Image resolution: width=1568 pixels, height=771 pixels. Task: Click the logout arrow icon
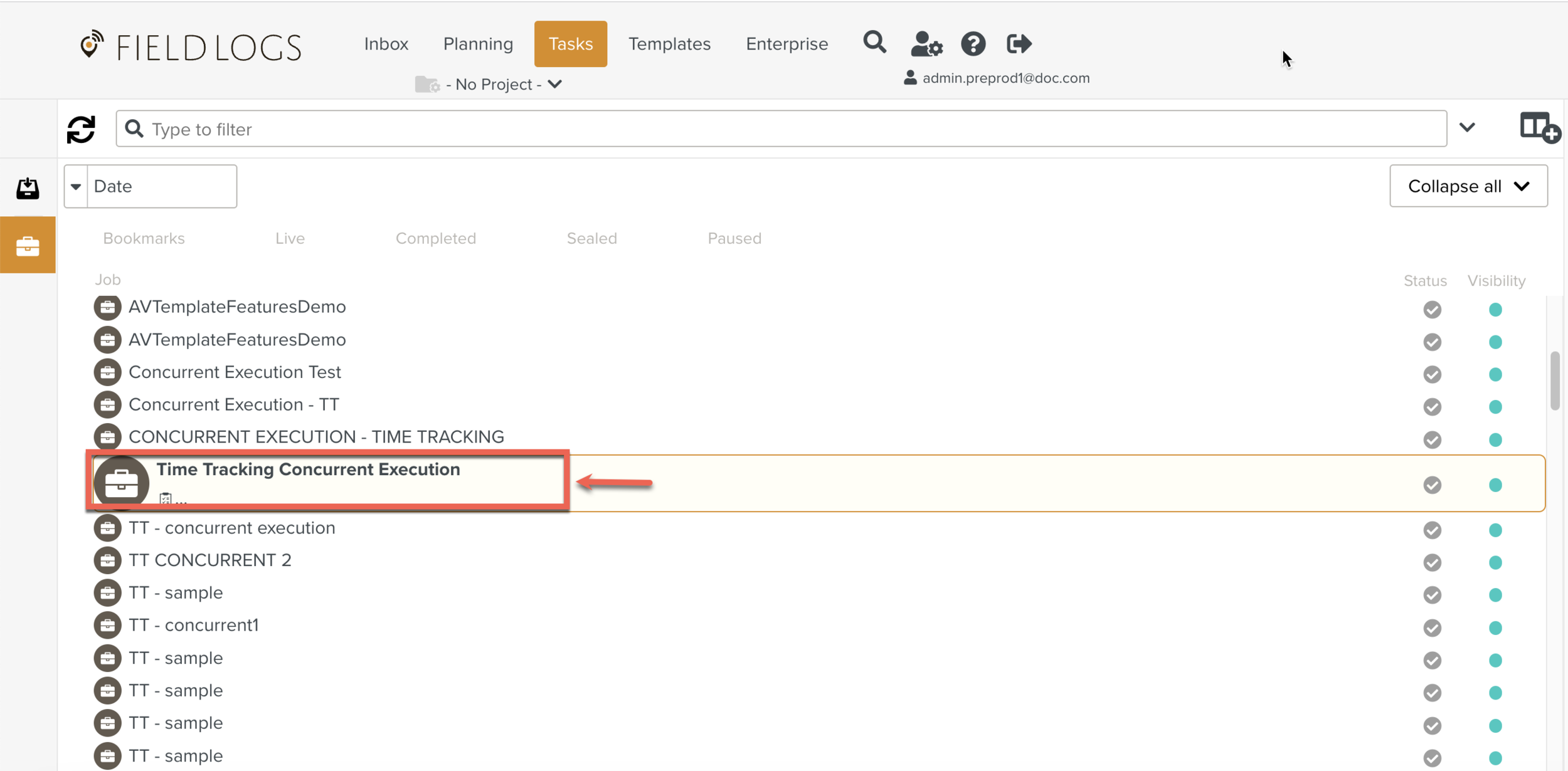click(x=1019, y=44)
